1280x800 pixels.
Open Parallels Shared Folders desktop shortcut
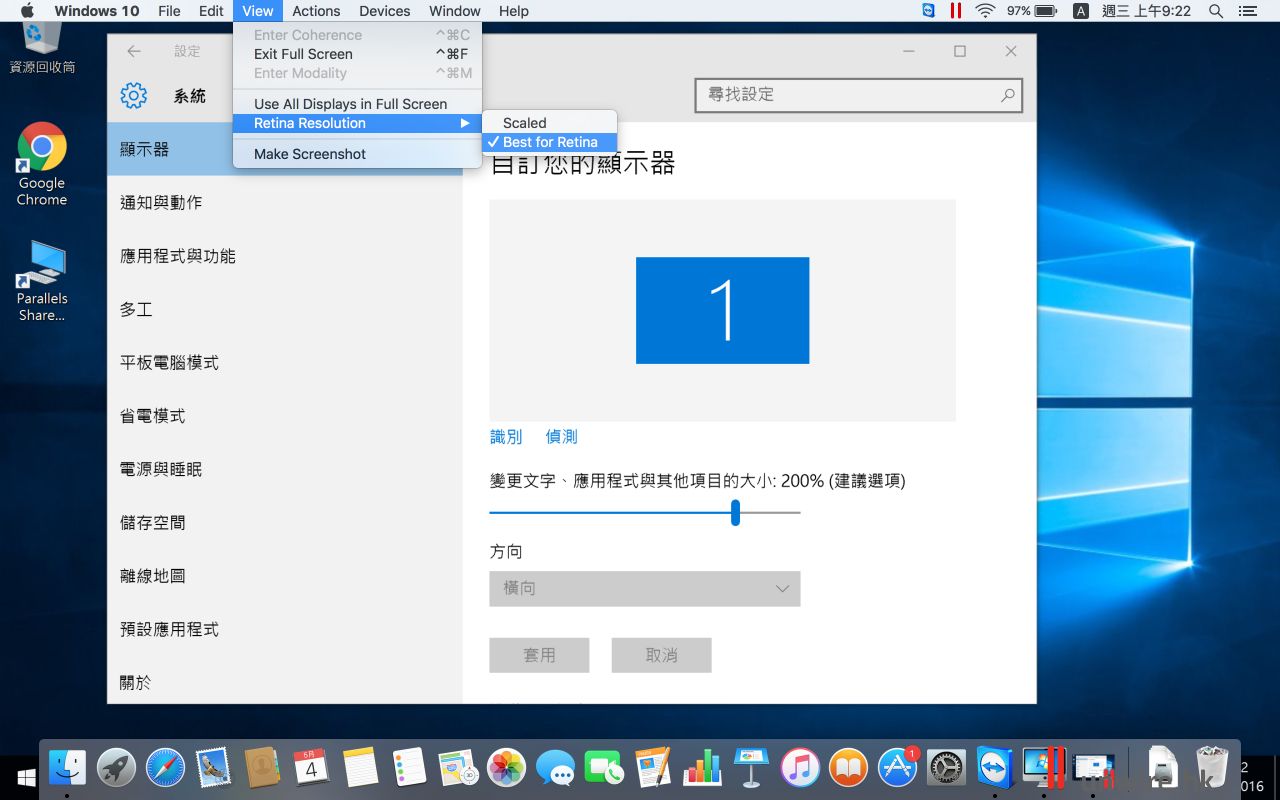[x=42, y=281]
